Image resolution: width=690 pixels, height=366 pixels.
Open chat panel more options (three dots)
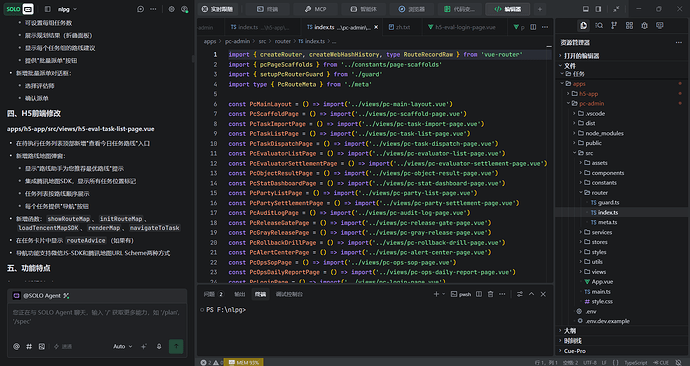[x=153, y=9]
